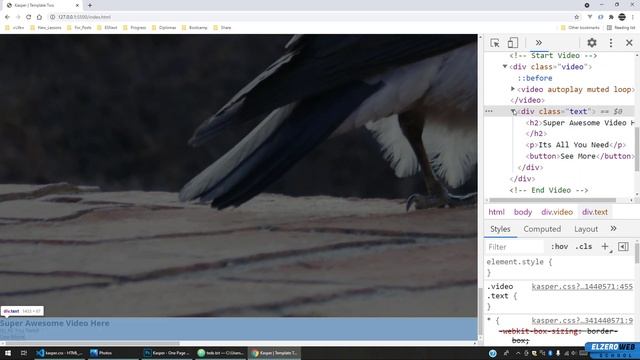
Task: Expand the video autoplay muted loop node
Action: click(513, 89)
